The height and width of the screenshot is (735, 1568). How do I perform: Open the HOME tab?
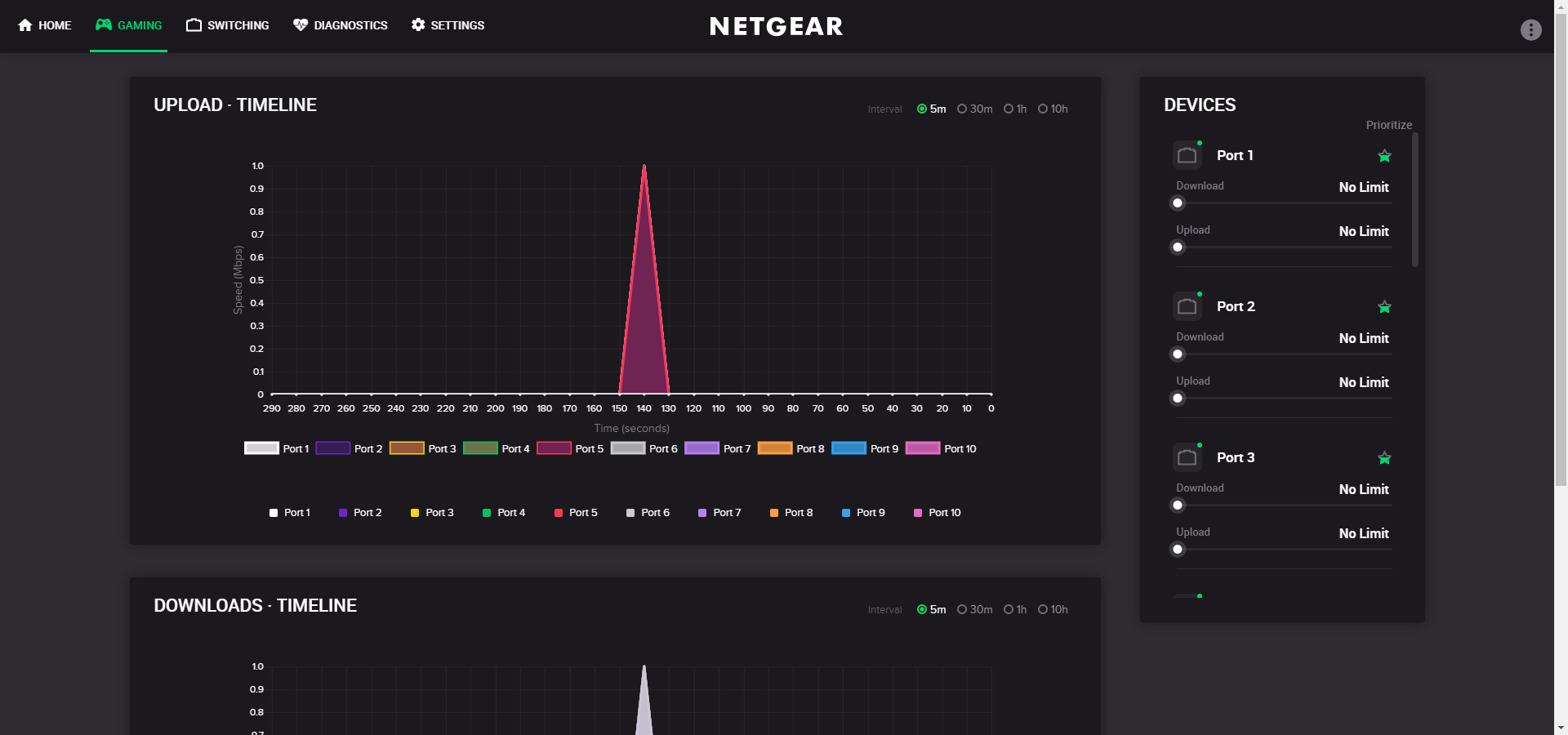45,25
